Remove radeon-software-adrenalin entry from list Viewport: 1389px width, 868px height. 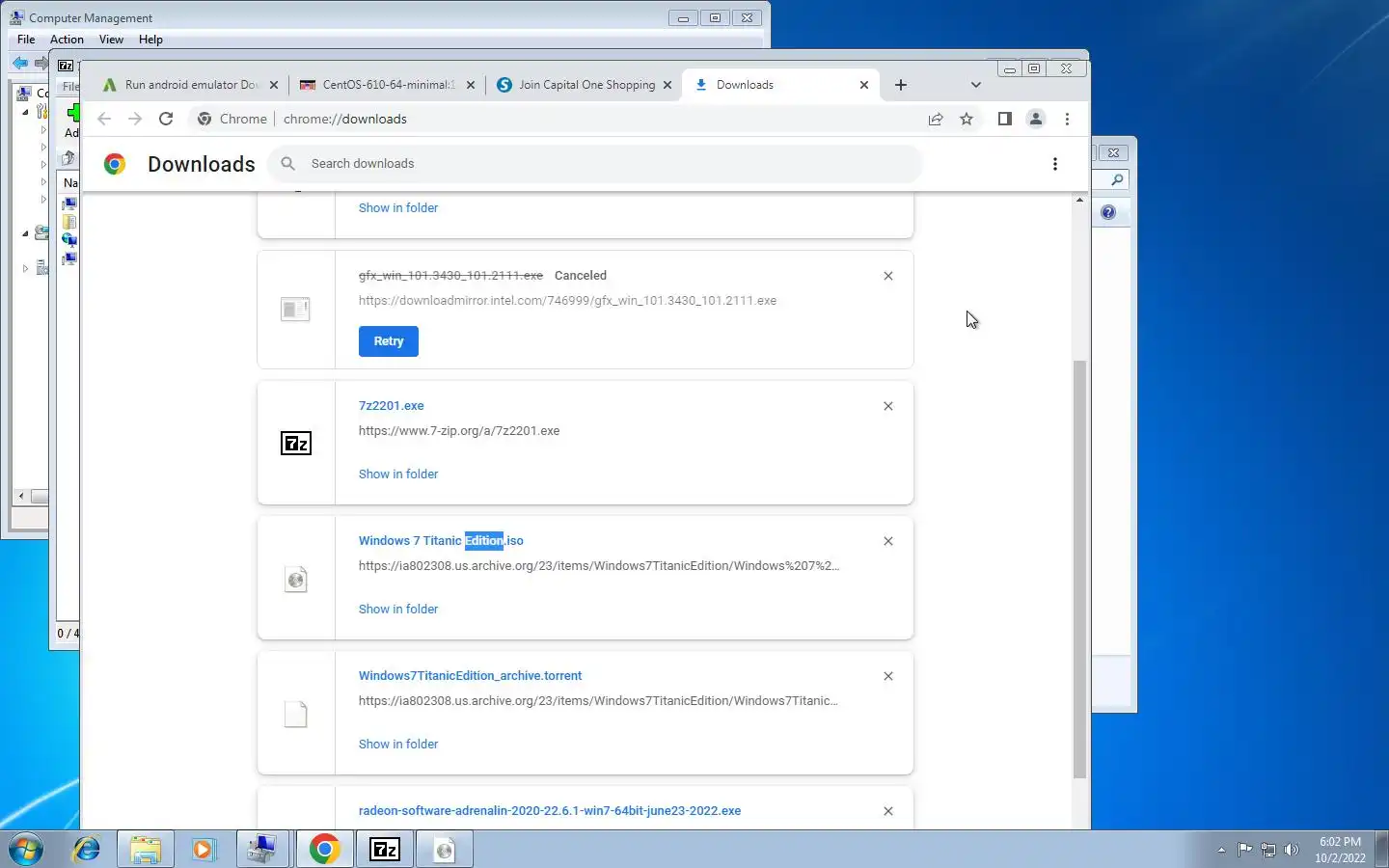tap(888, 811)
